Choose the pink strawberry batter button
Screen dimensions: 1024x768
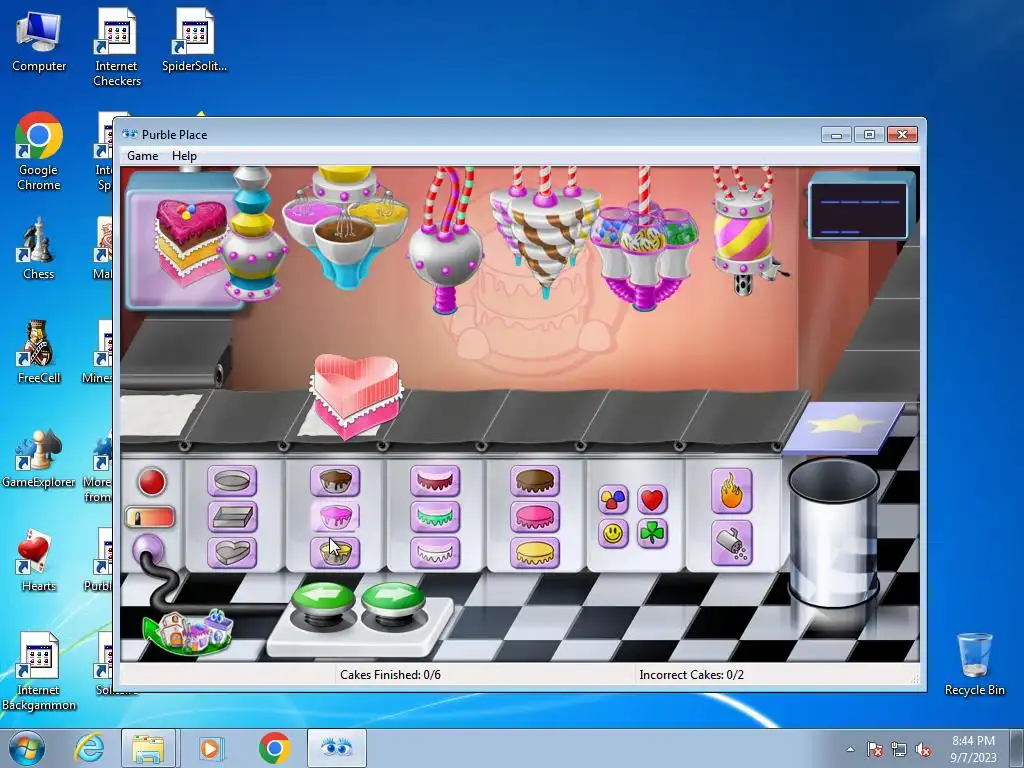[335, 517]
